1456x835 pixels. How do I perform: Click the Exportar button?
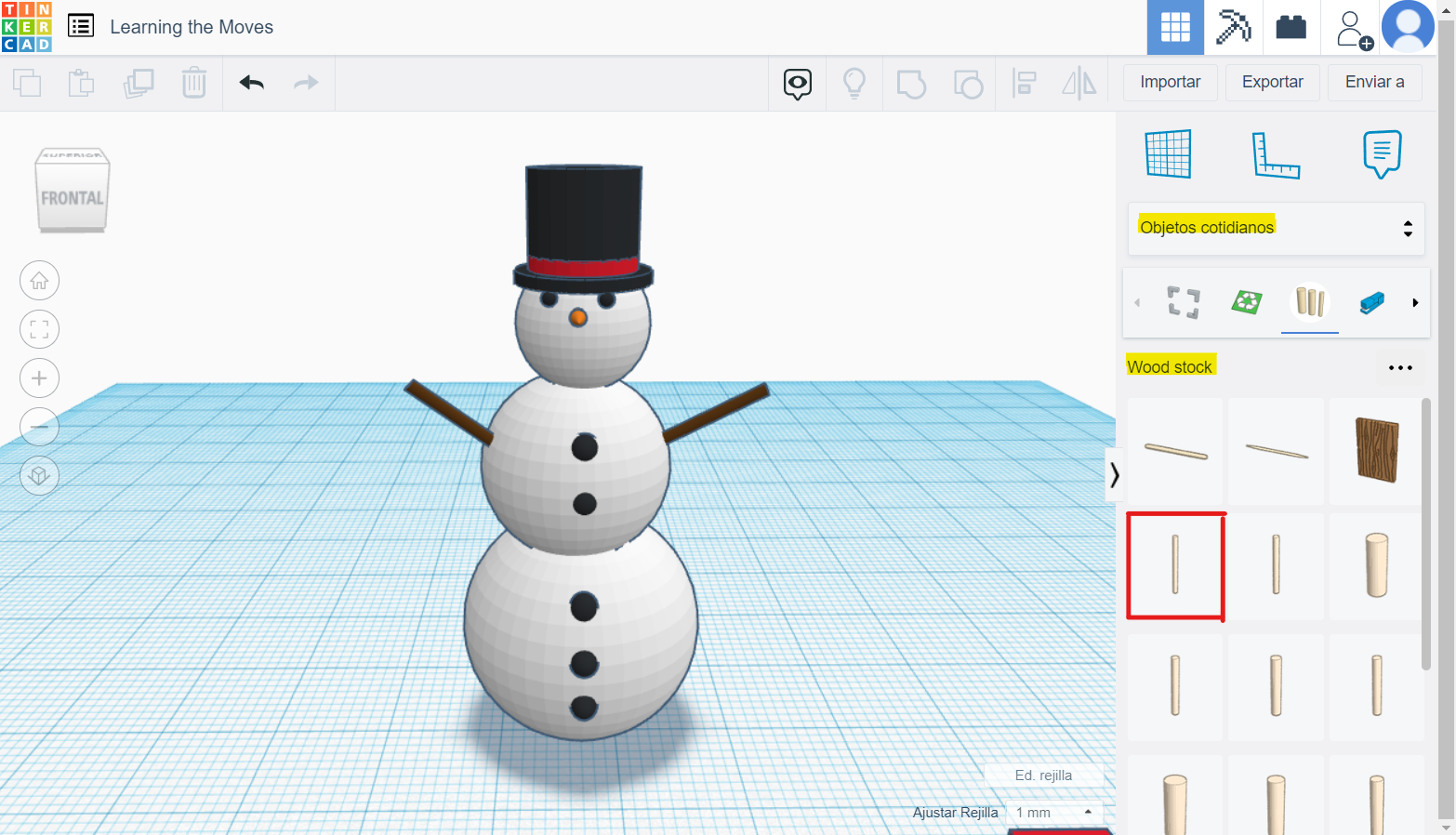tap(1272, 82)
